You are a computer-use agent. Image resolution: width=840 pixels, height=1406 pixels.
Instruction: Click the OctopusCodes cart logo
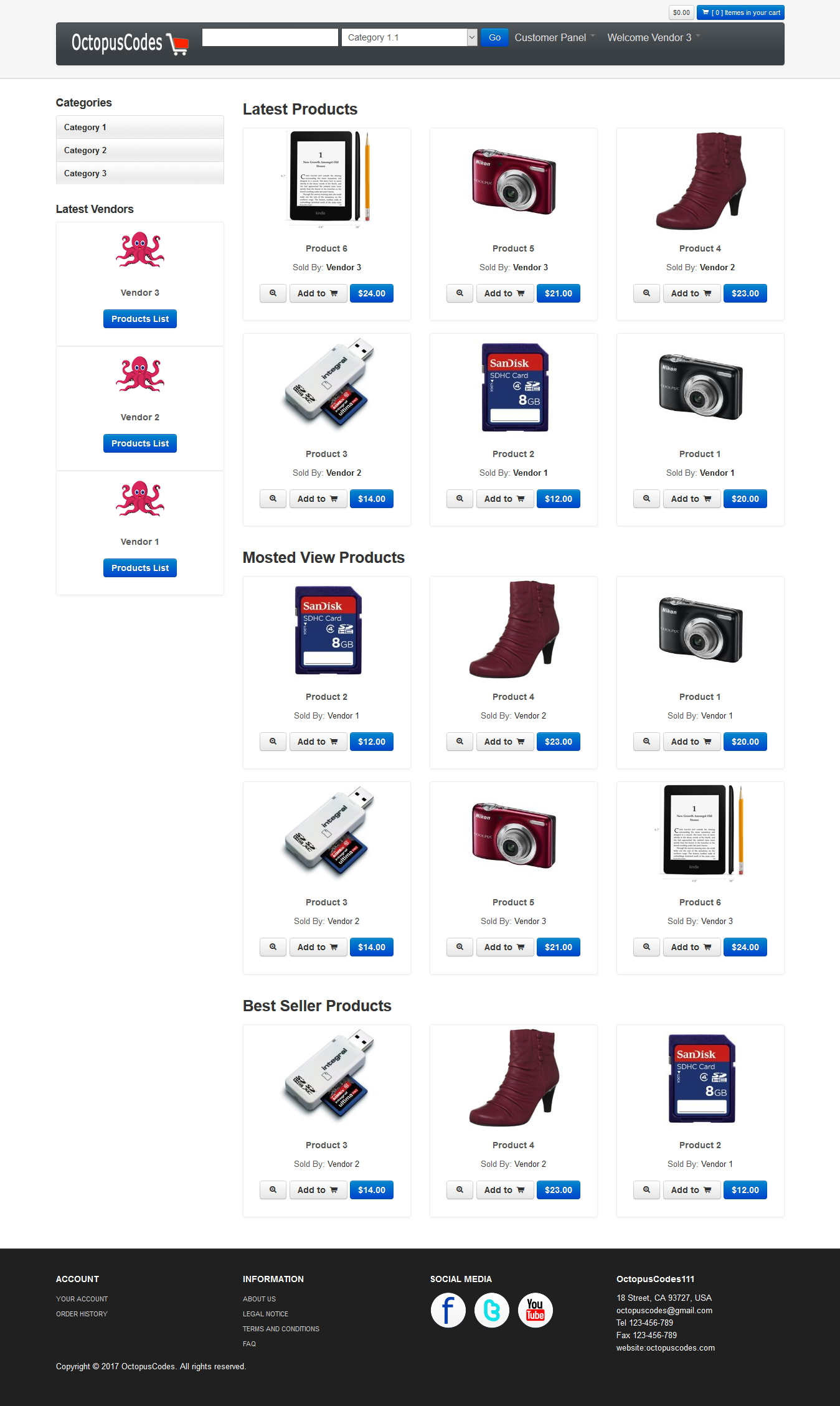click(x=130, y=44)
